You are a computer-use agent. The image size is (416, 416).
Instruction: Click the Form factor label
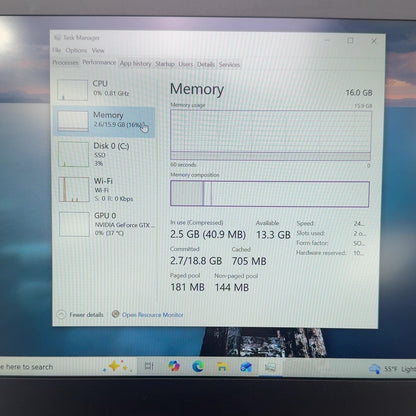coord(312,243)
